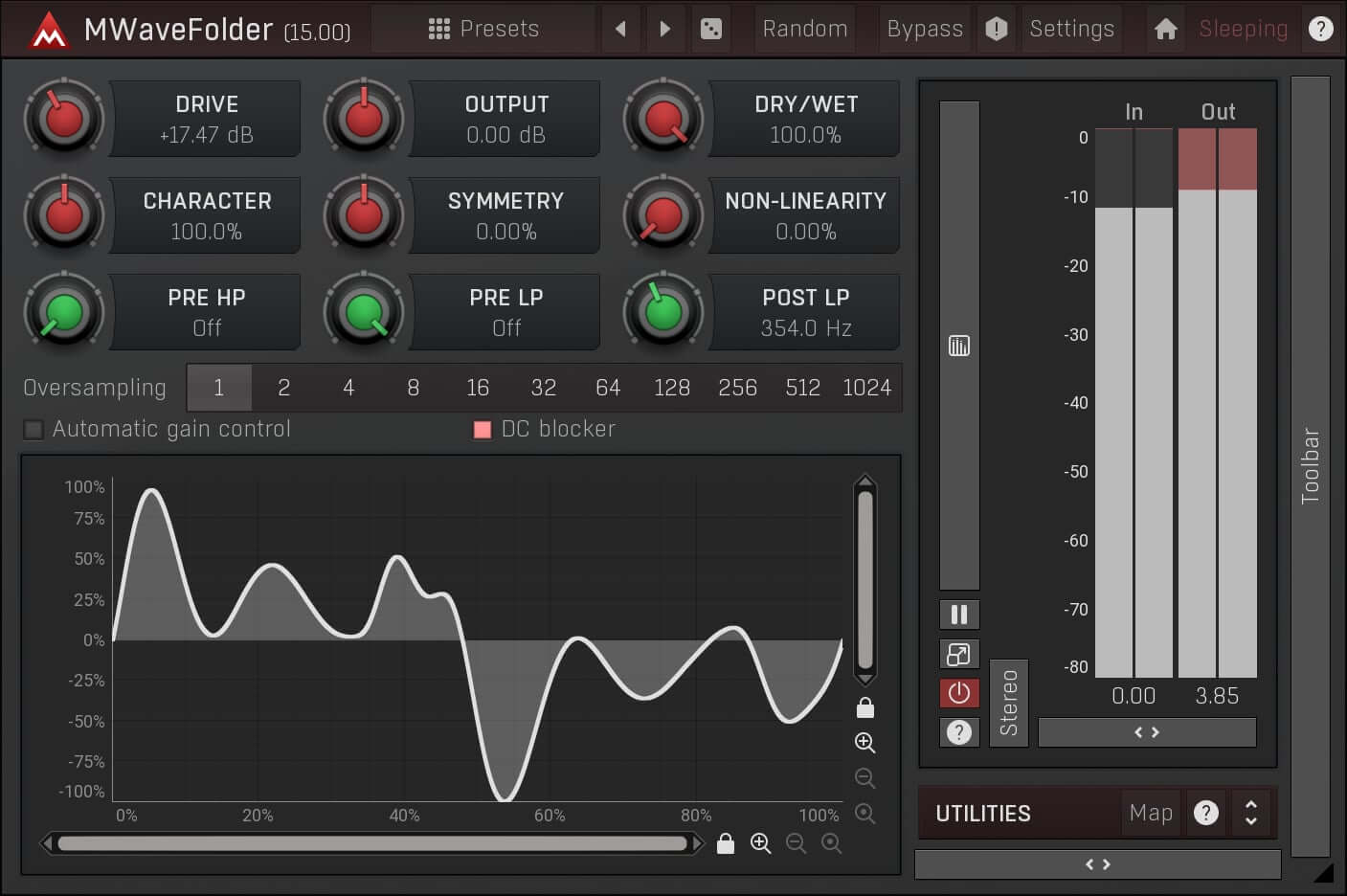The width and height of the screenshot is (1347, 896).
Task: Expand the vertical Toolbar strip
Action: click(x=1311, y=466)
